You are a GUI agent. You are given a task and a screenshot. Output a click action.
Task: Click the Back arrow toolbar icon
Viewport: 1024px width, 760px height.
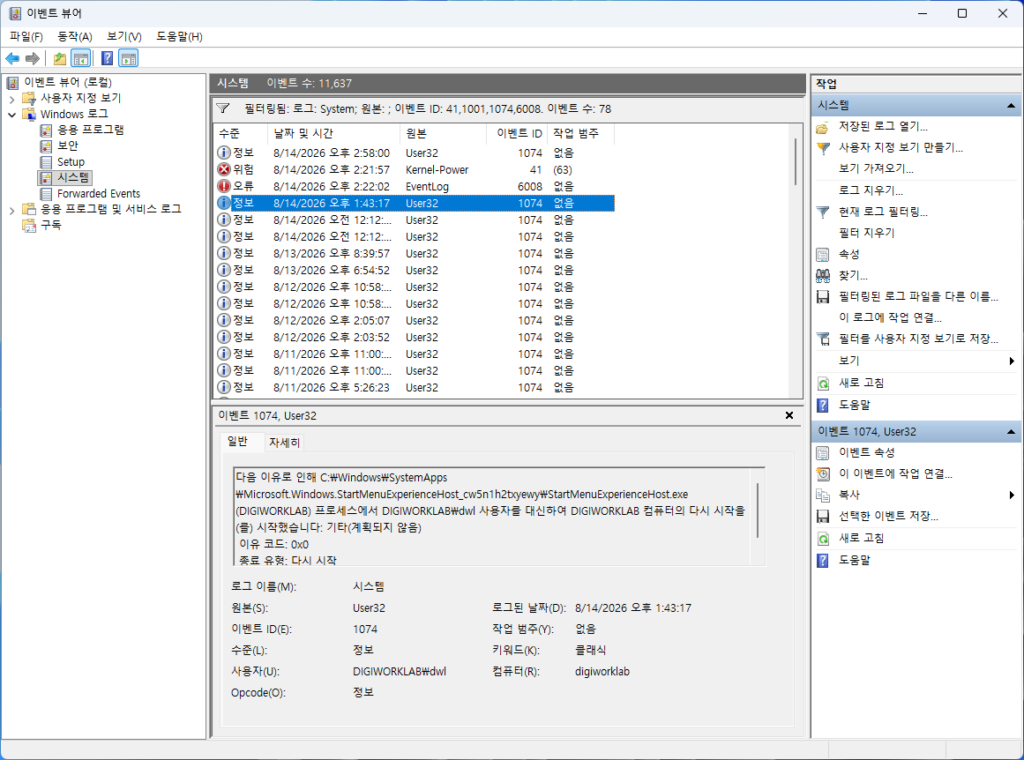click(x=12, y=59)
